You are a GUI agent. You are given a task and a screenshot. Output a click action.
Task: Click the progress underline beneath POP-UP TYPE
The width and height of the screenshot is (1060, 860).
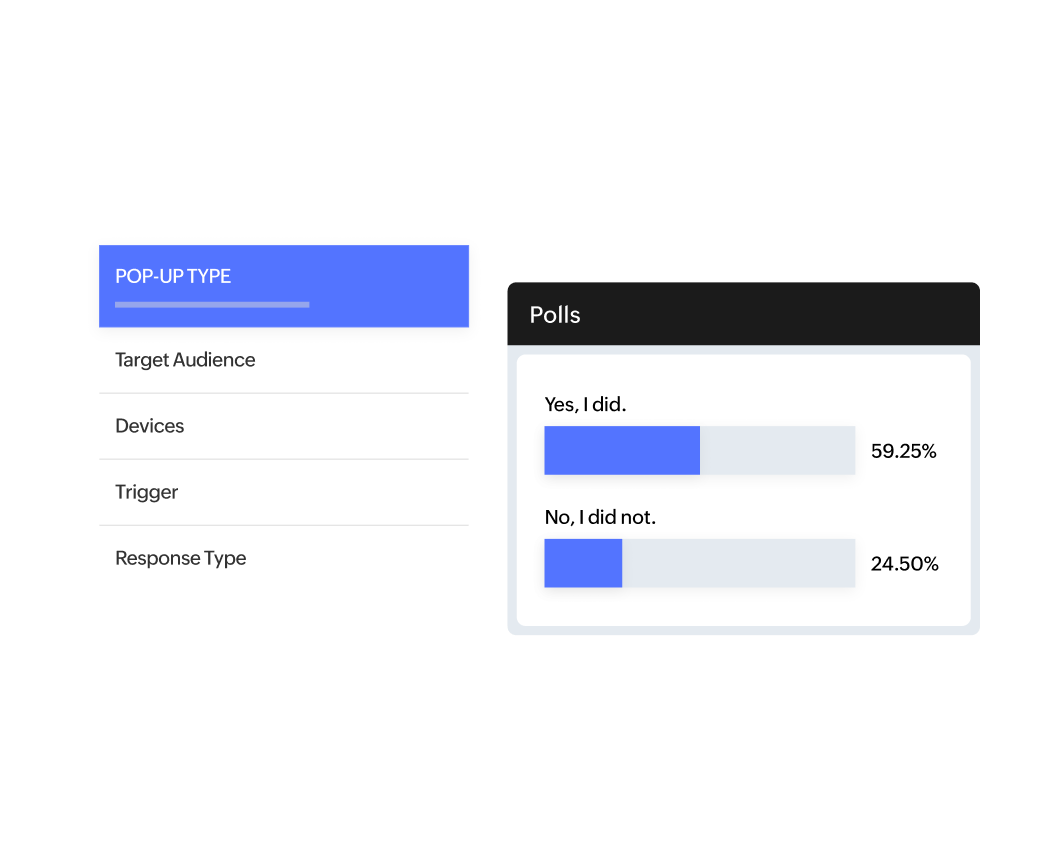pos(212,304)
